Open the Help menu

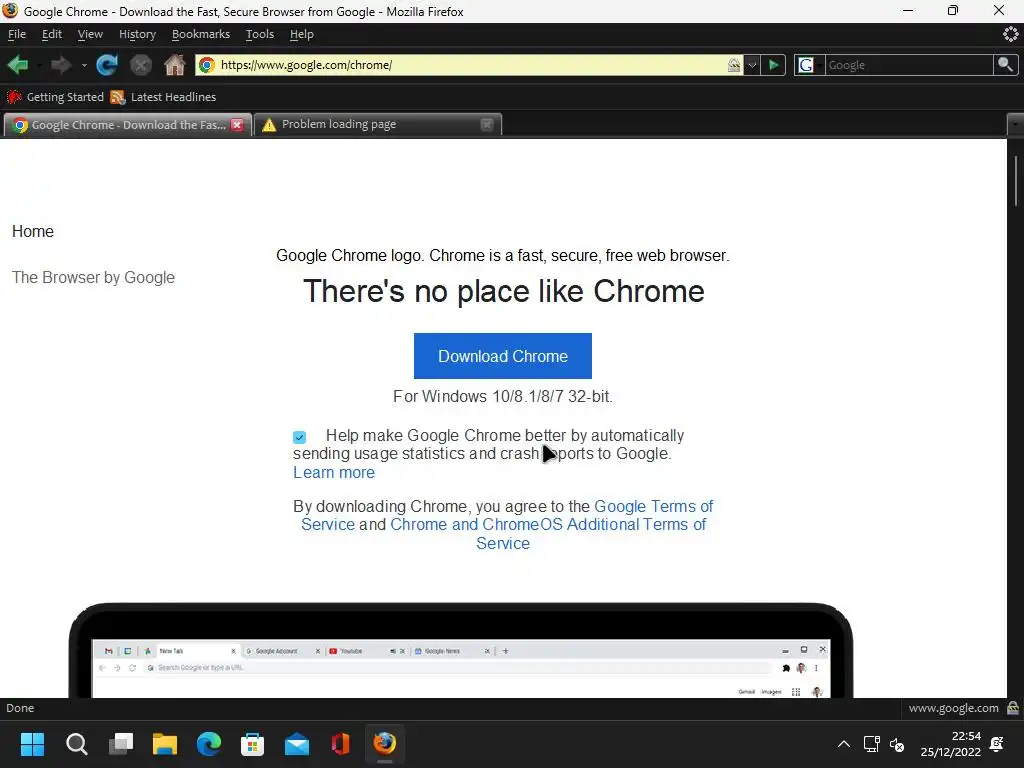click(x=302, y=34)
